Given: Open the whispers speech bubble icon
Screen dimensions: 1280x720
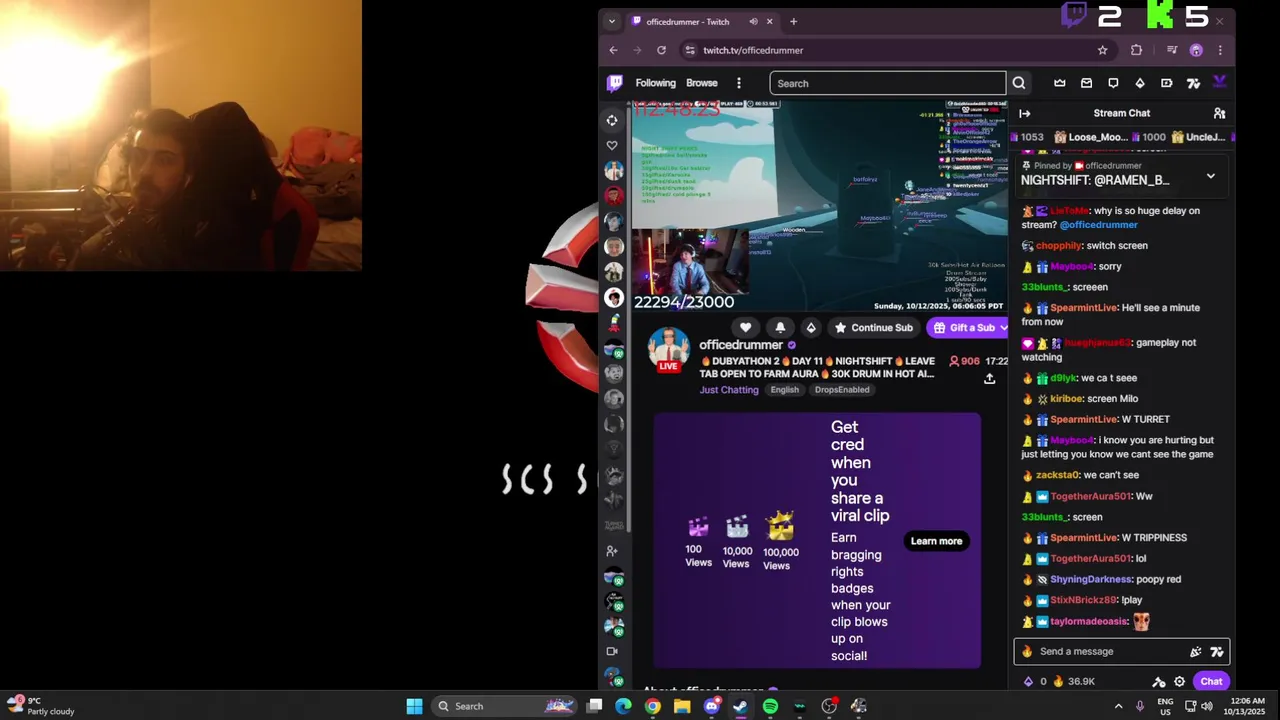Looking at the screenshot, I should click(1113, 83).
